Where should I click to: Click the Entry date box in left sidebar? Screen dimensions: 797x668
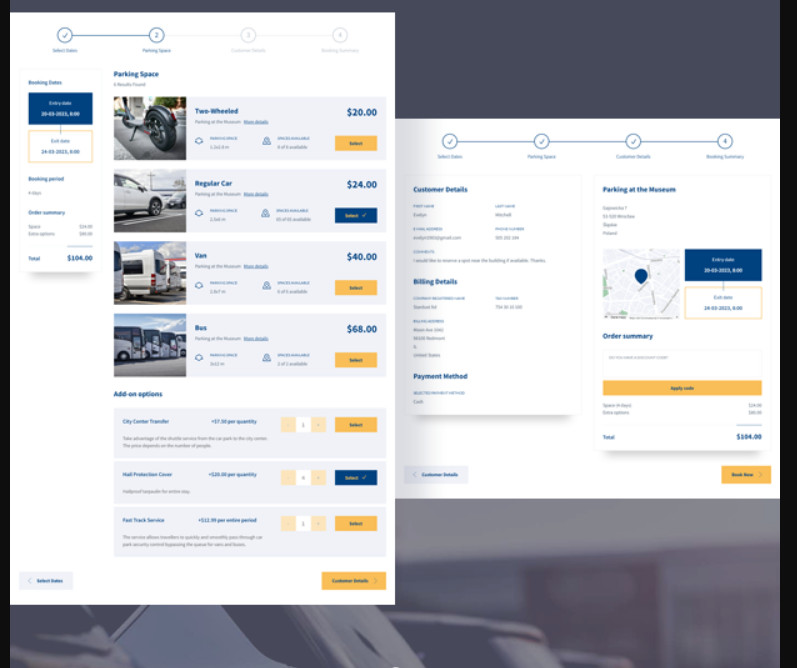pos(60,108)
